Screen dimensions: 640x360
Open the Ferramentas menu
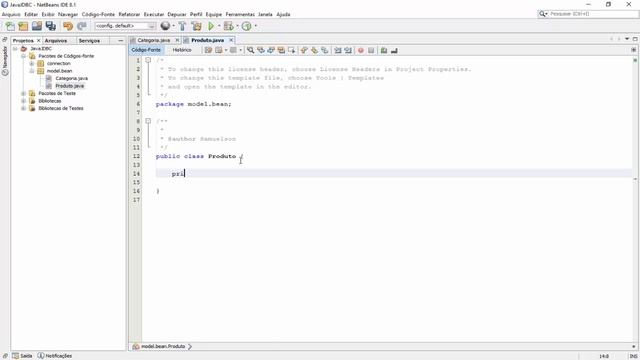tap(240, 14)
